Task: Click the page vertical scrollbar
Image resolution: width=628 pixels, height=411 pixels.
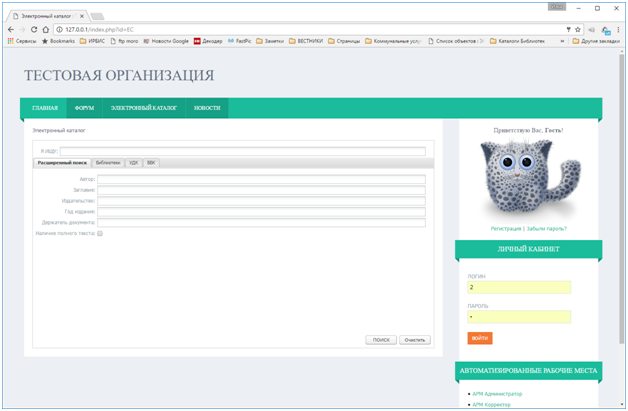Action: (x=621, y=200)
